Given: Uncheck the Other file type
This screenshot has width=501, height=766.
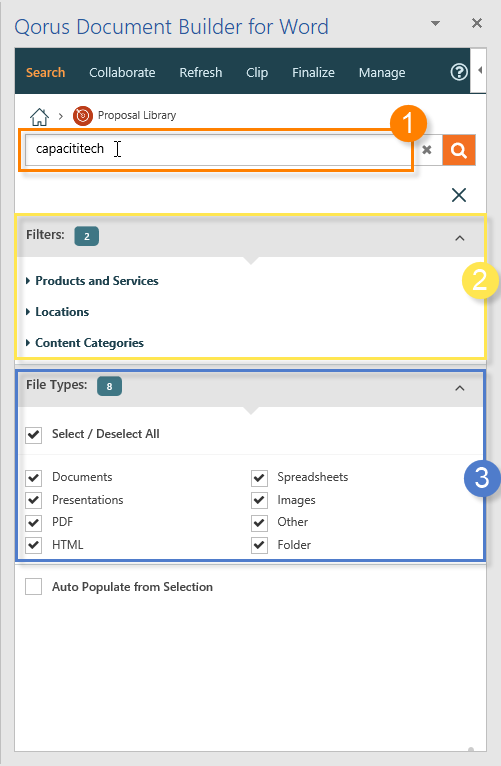Looking at the screenshot, I should click(x=259, y=522).
